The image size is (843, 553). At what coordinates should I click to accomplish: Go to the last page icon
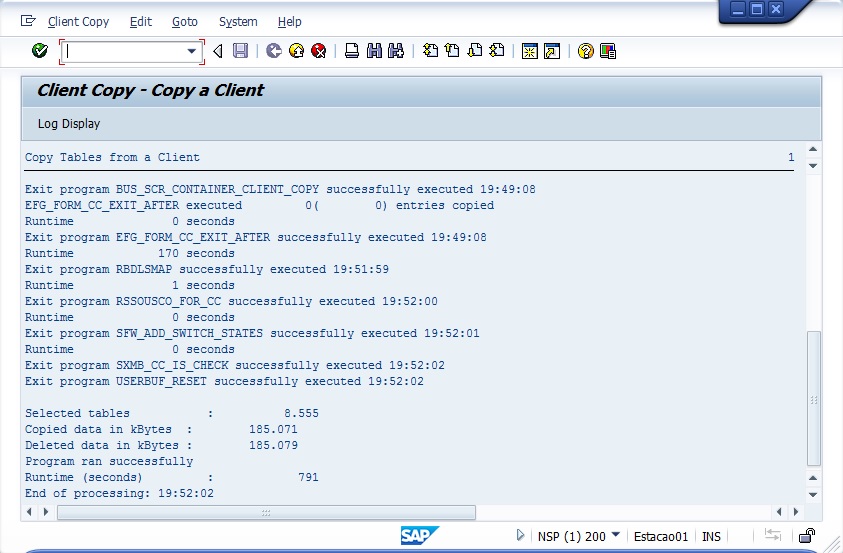point(498,51)
